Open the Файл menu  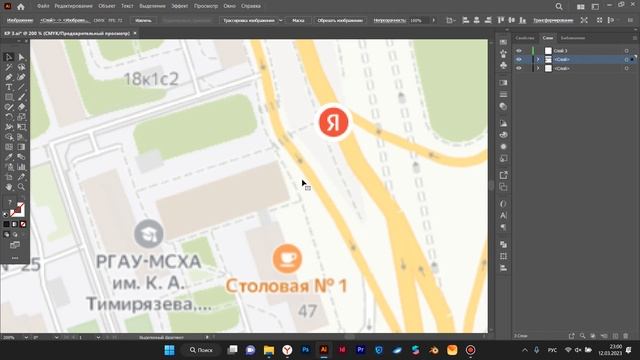[x=43, y=6]
